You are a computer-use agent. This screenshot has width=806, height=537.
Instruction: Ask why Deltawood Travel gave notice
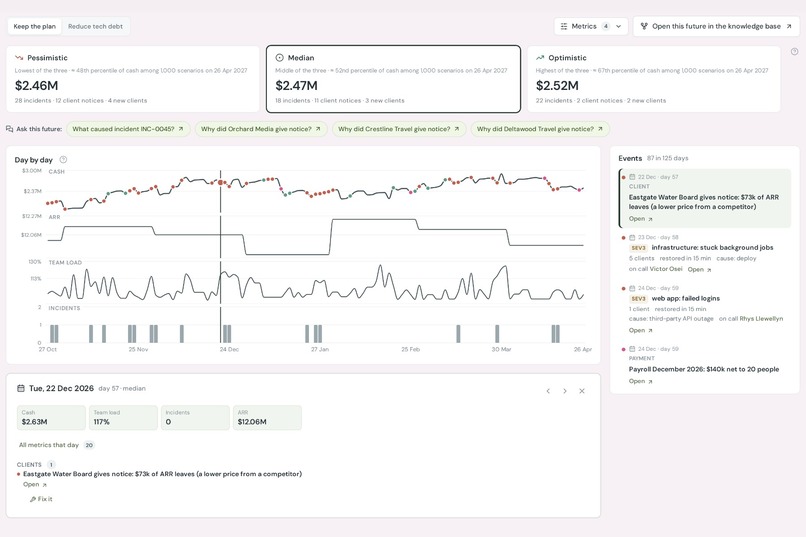pos(540,129)
